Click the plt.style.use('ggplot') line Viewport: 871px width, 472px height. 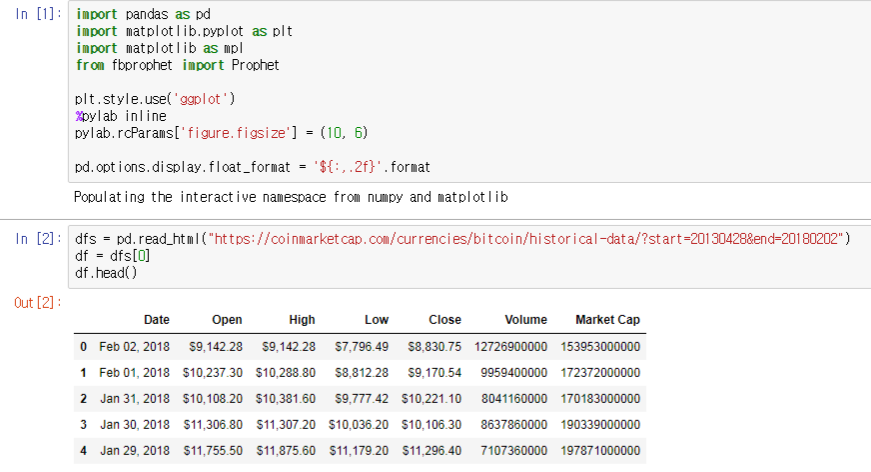[154, 99]
